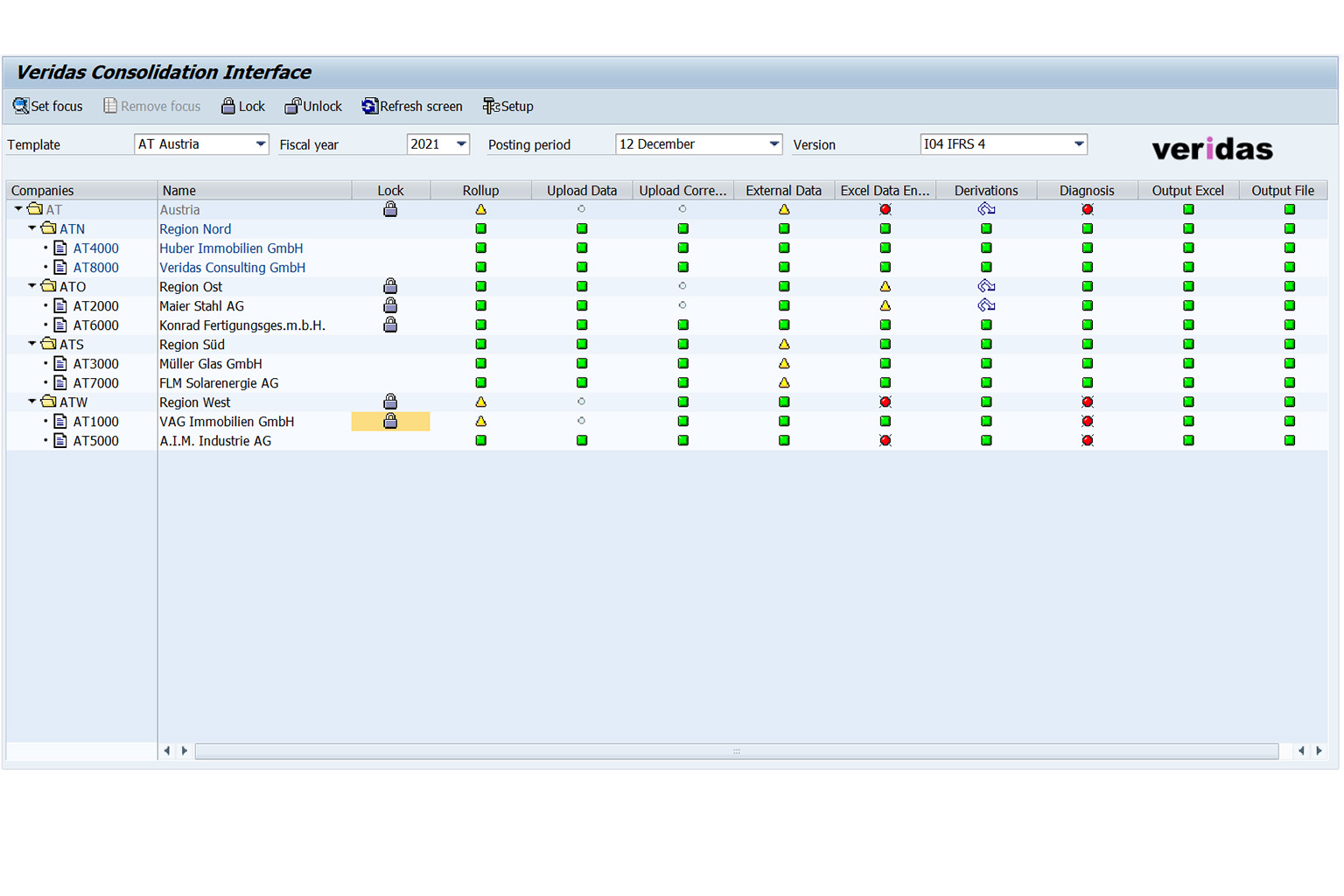The height and width of the screenshot is (896, 1344).
Task: Click Derivations arrow icon for Maier Stahl AG
Action: pos(986,306)
